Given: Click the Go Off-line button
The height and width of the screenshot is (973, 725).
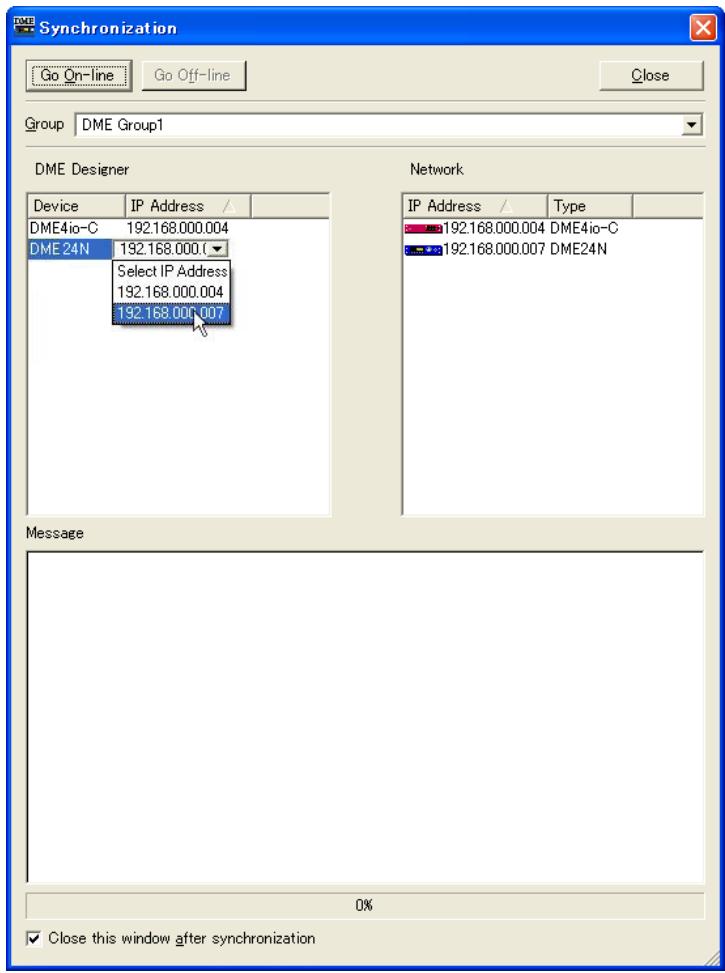Looking at the screenshot, I should pos(193,76).
